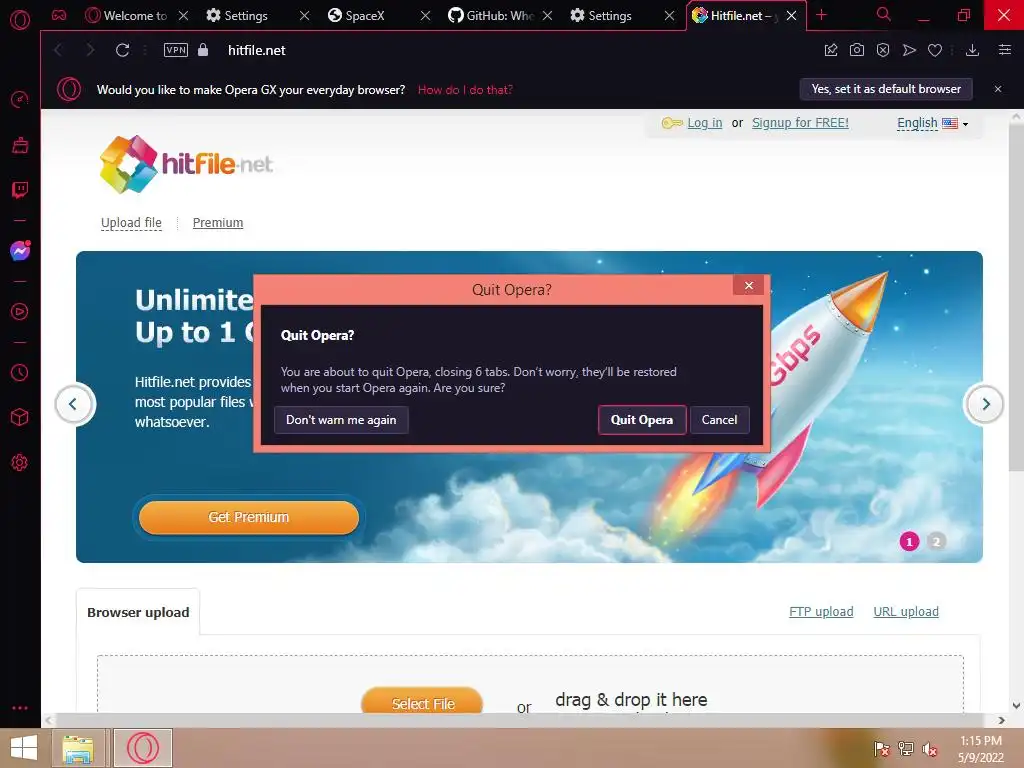Image resolution: width=1024 pixels, height=768 pixels.
Task: Select the Browser upload tab
Action: [x=138, y=613]
